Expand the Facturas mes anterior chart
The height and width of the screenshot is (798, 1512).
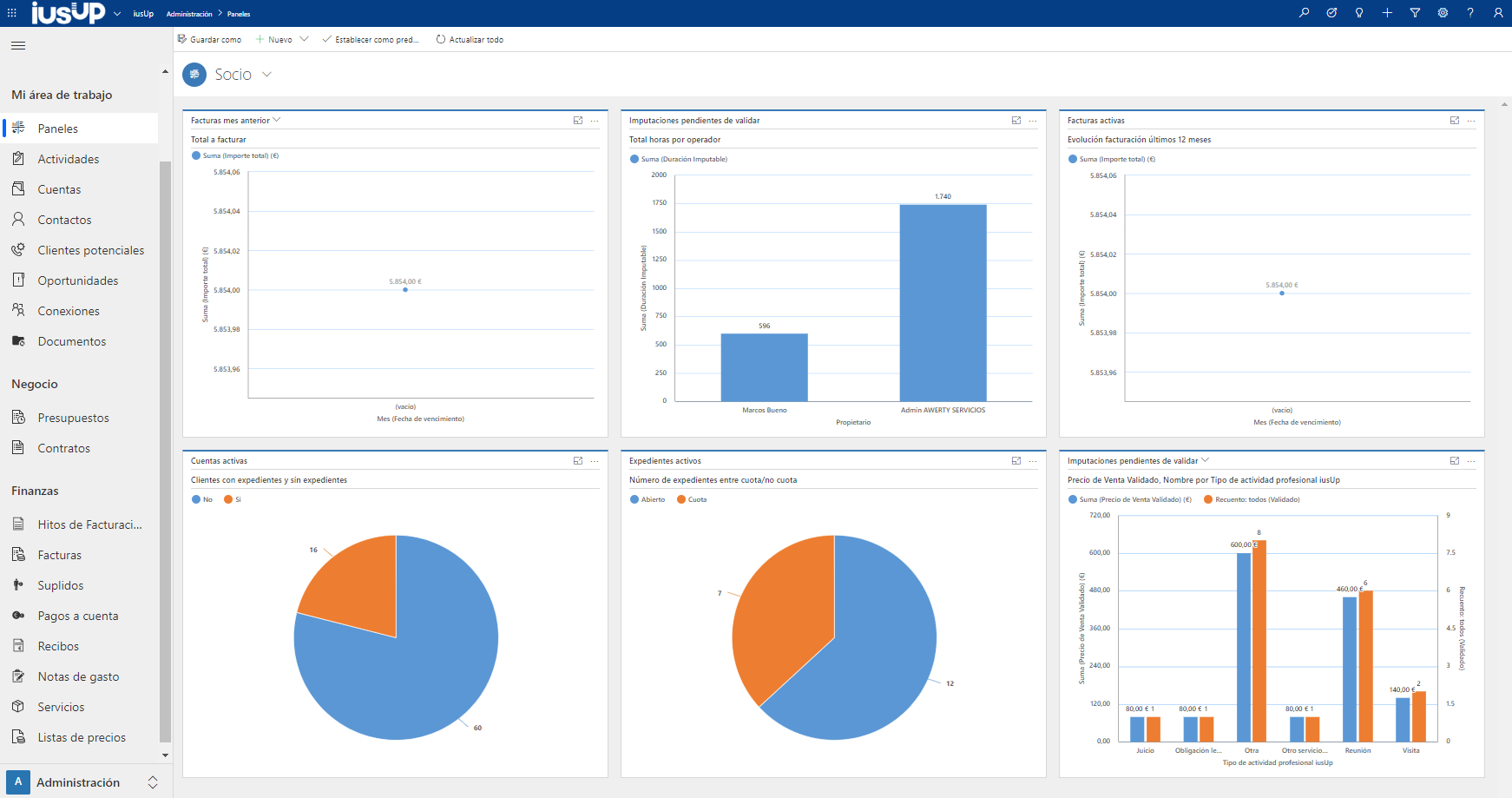coord(578,121)
